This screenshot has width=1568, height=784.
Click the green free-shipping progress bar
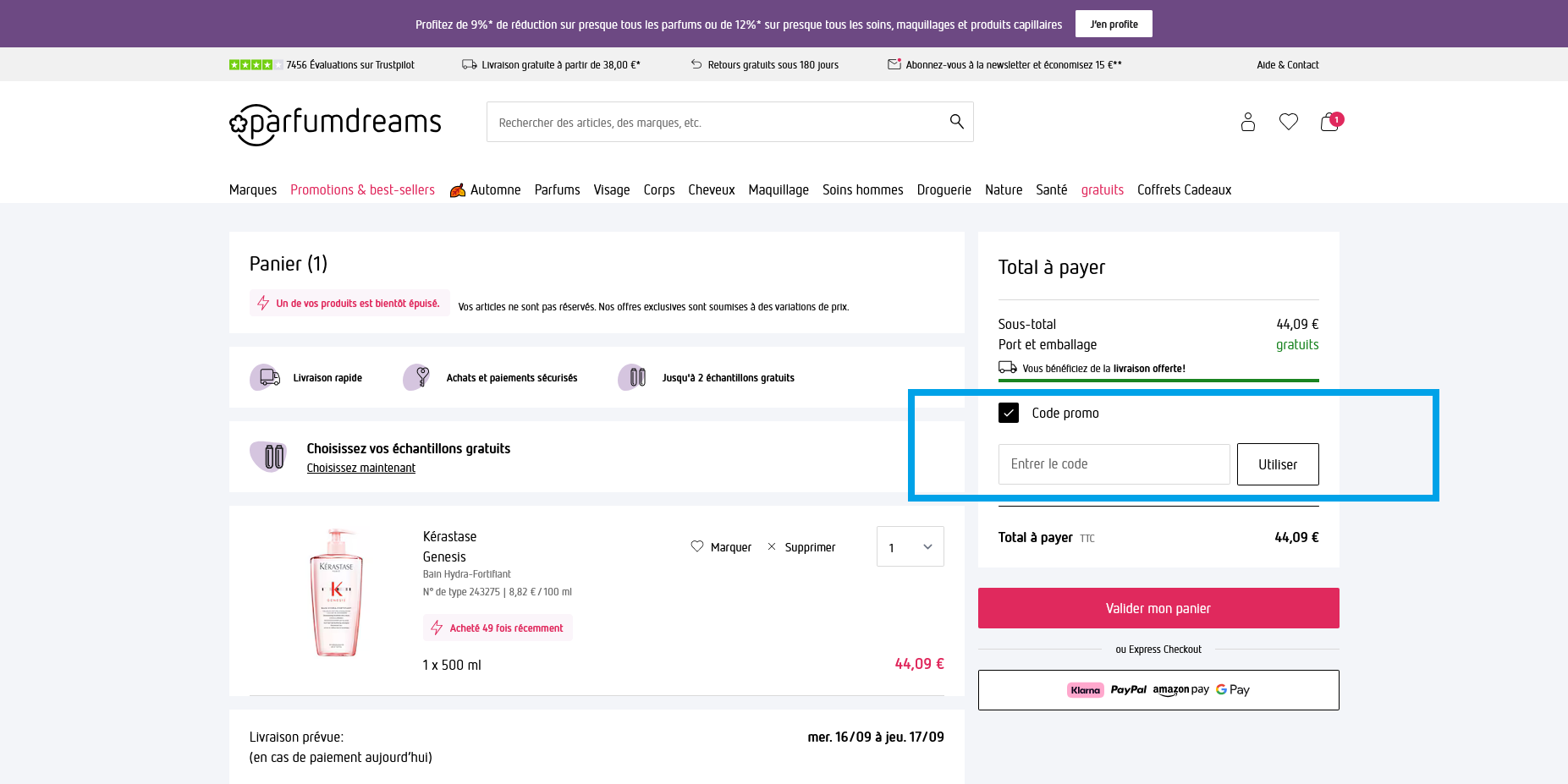tap(1158, 381)
